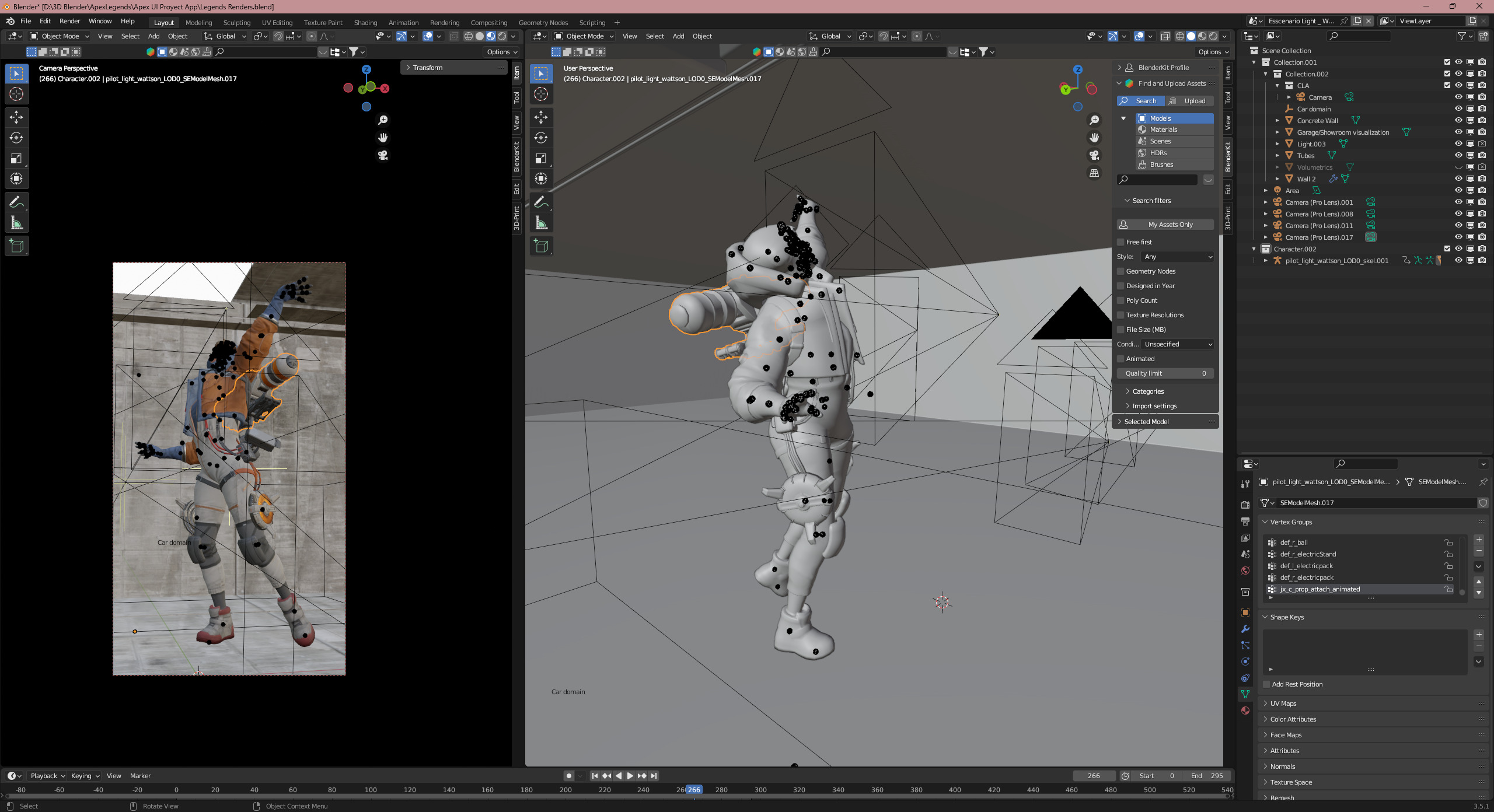The image size is (1494, 812).
Task: Click the current frame marker 266 on timeline
Action: coord(693,790)
